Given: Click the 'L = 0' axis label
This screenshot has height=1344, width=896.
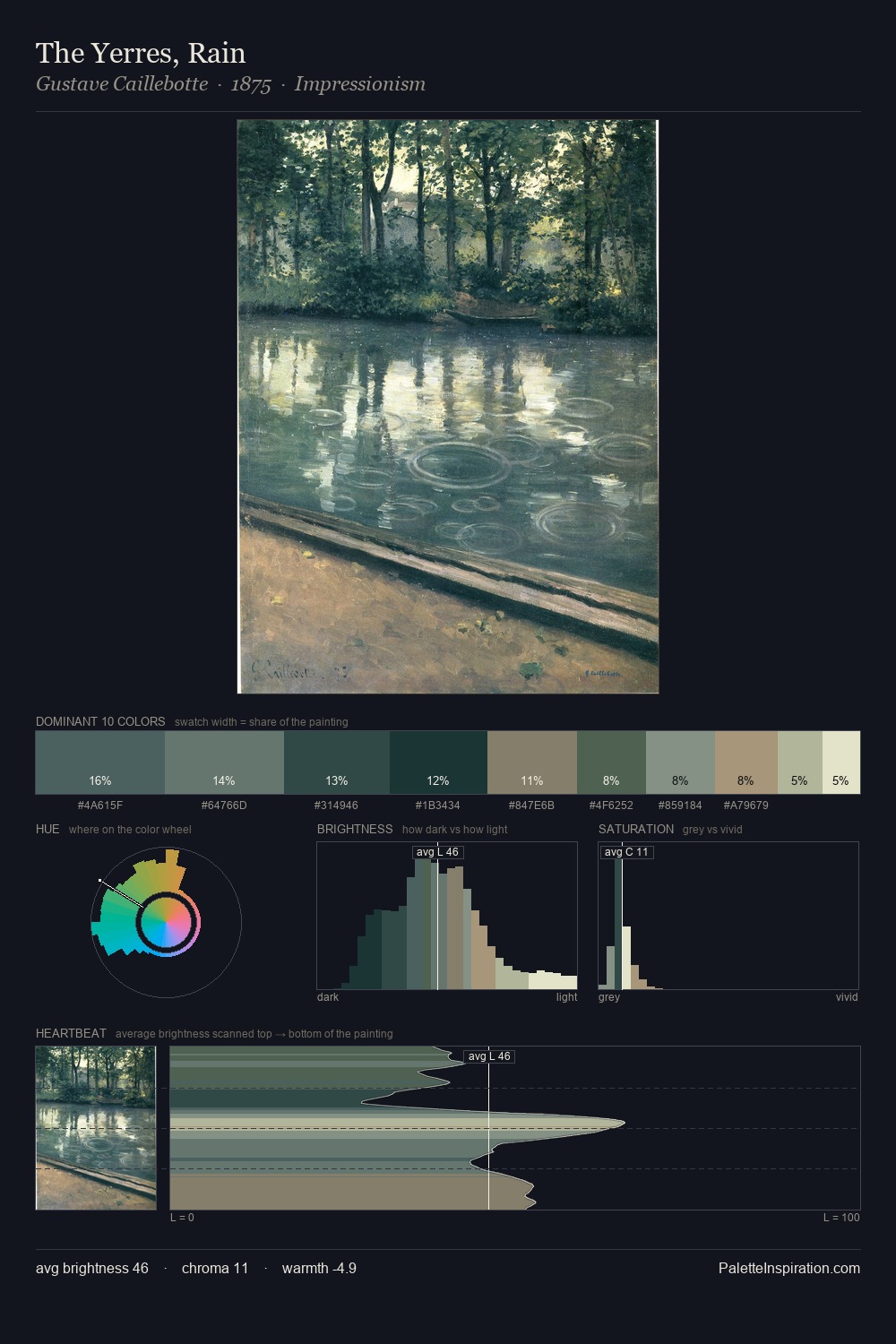Looking at the screenshot, I should tap(182, 1218).
